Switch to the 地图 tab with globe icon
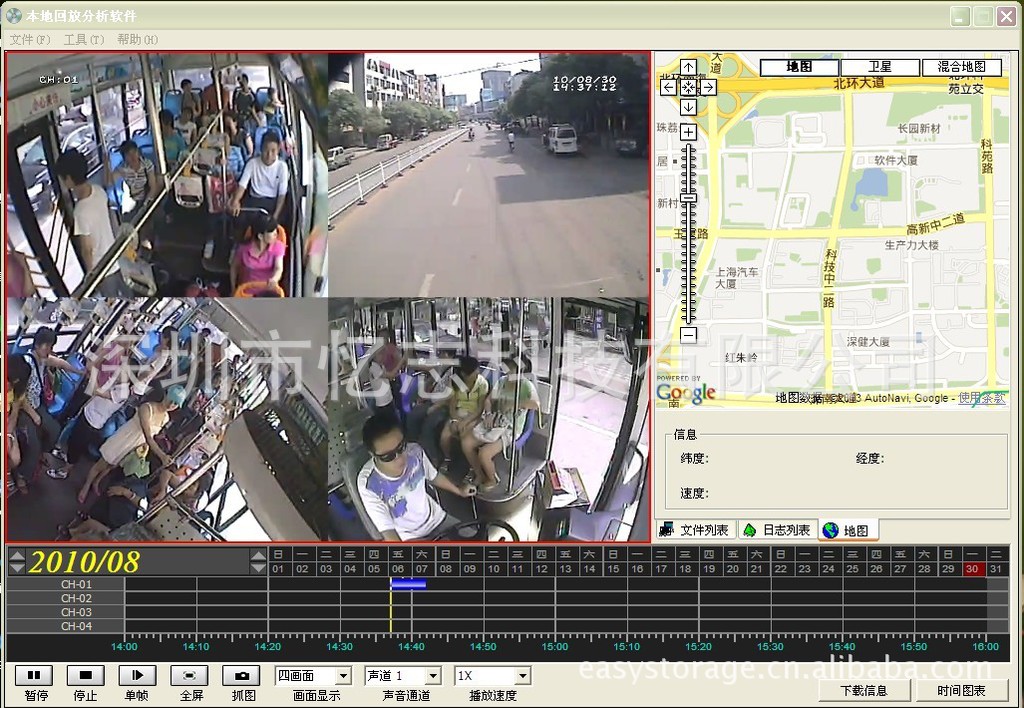This screenshot has width=1024, height=708. (x=848, y=530)
